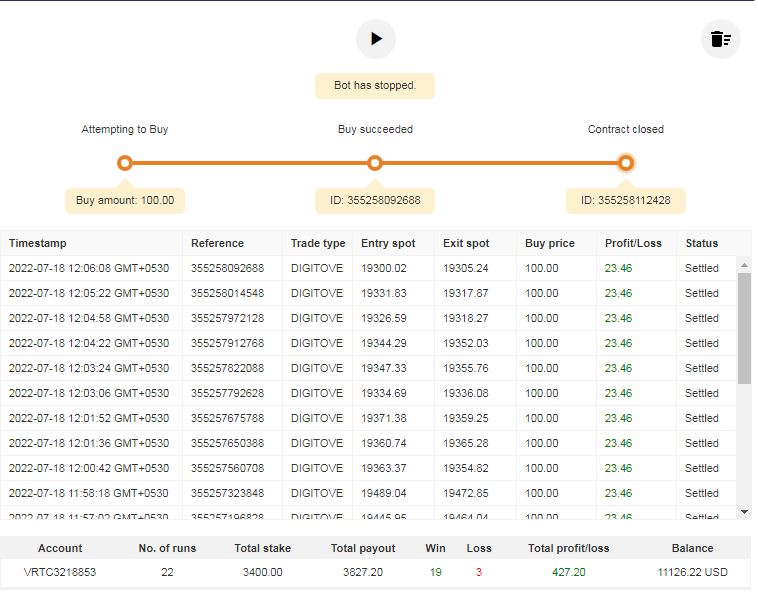Click the Status column header
Viewport: 758px width, 597px height.
click(702, 243)
